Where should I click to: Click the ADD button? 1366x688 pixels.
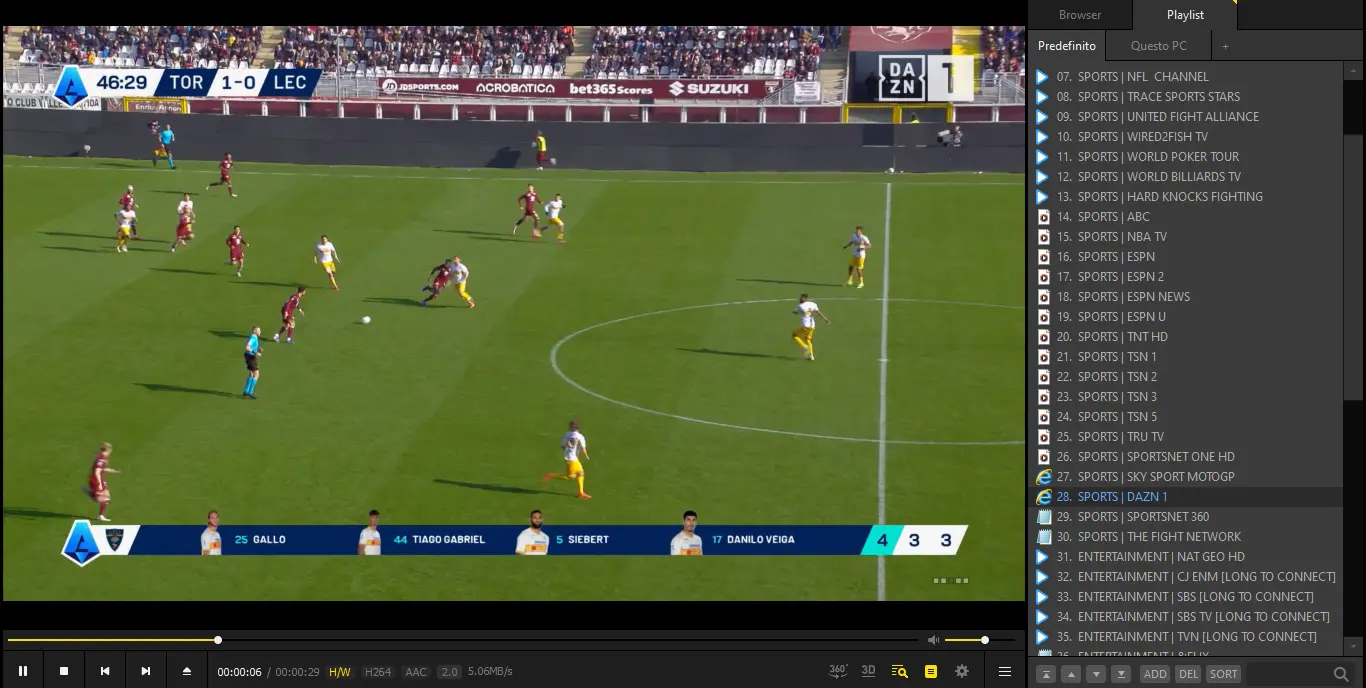pyautogui.click(x=1155, y=674)
